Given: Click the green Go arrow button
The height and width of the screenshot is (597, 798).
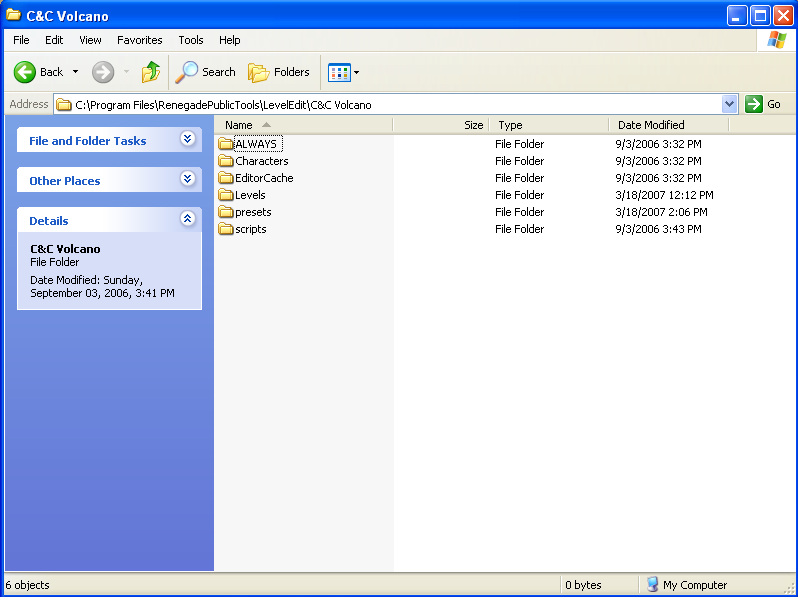Looking at the screenshot, I should tap(754, 104).
